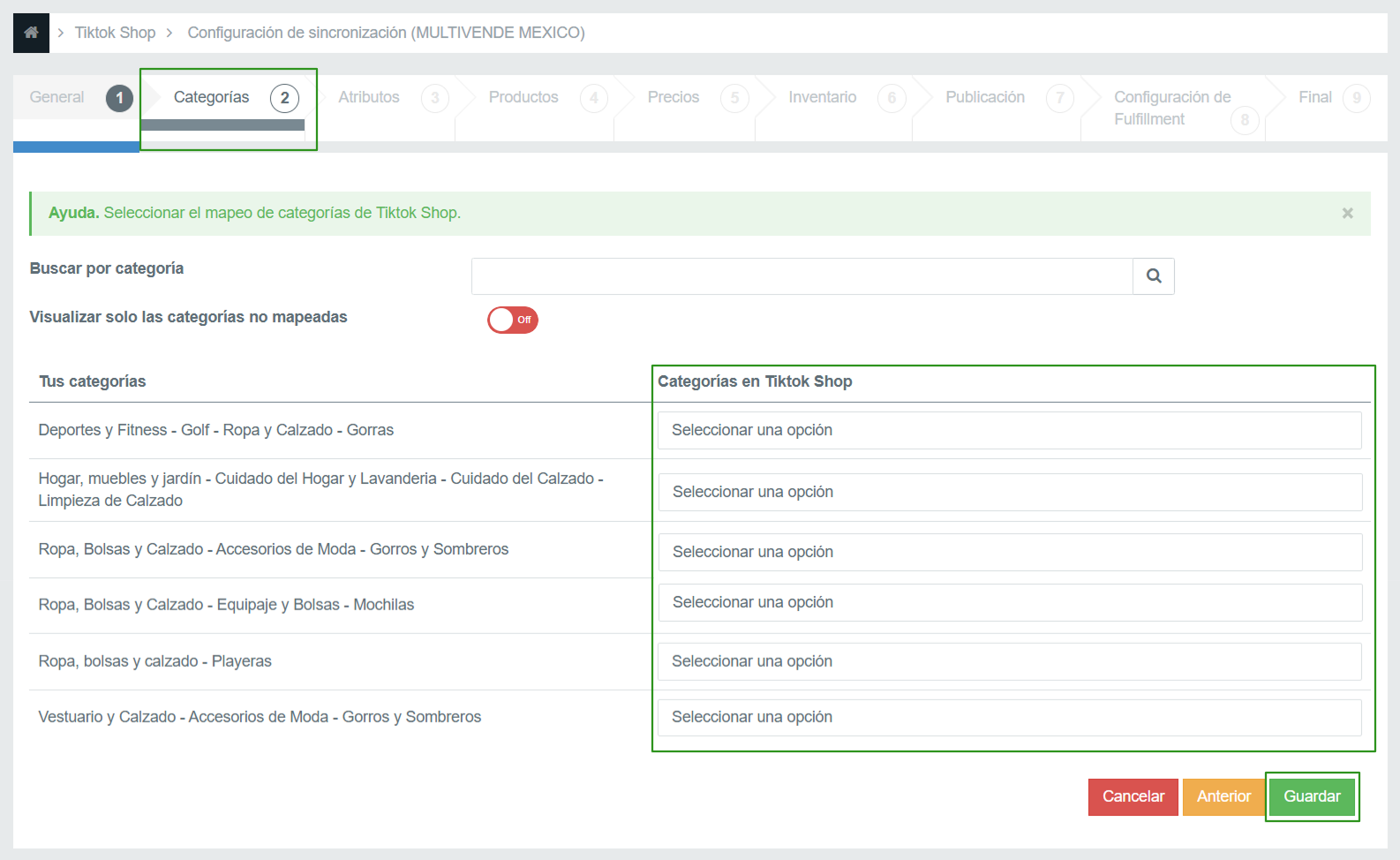Viewport: 1400px width, 860px height.
Task: Click the home icon in breadcrumb
Action: [x=31, y=33]
